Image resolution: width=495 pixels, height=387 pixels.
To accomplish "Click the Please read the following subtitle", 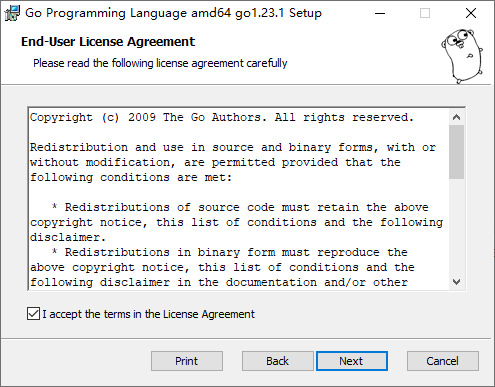I will 160,63.
